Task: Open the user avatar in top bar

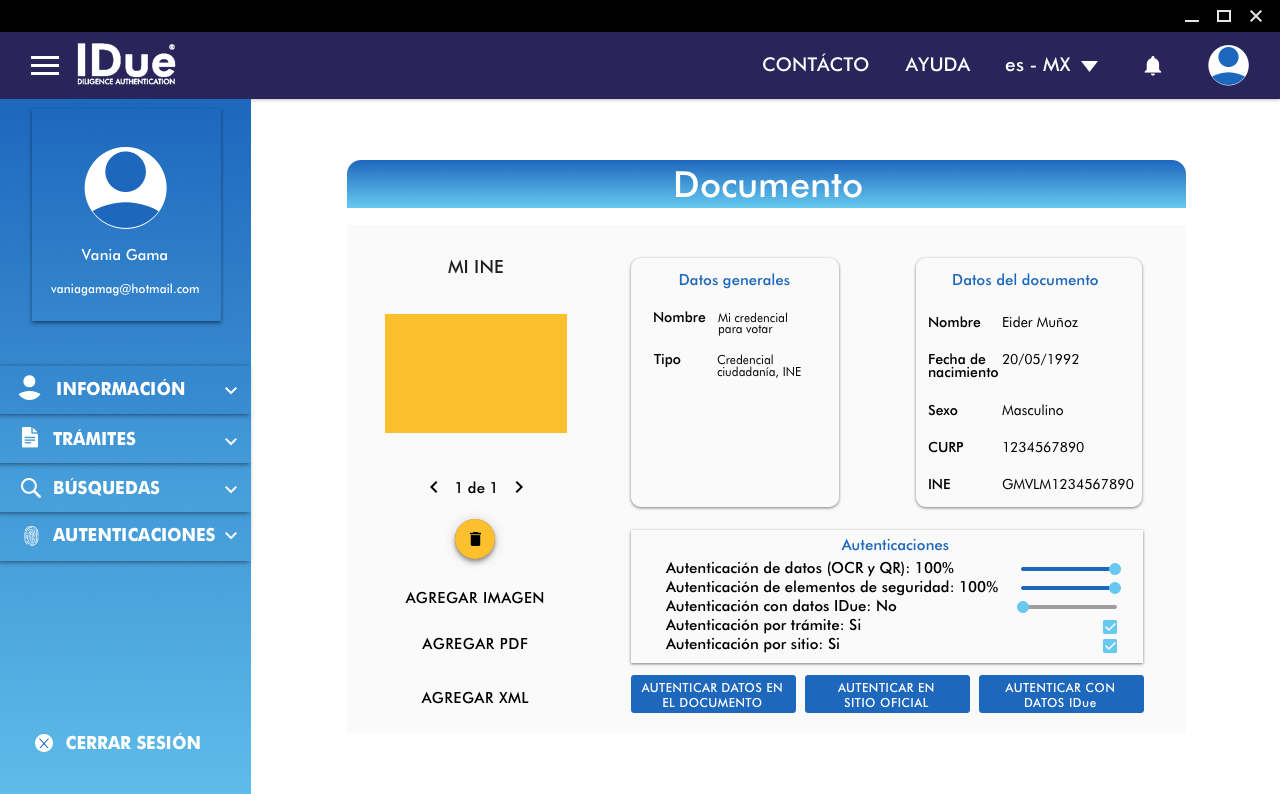Action: coord(1228,66)
